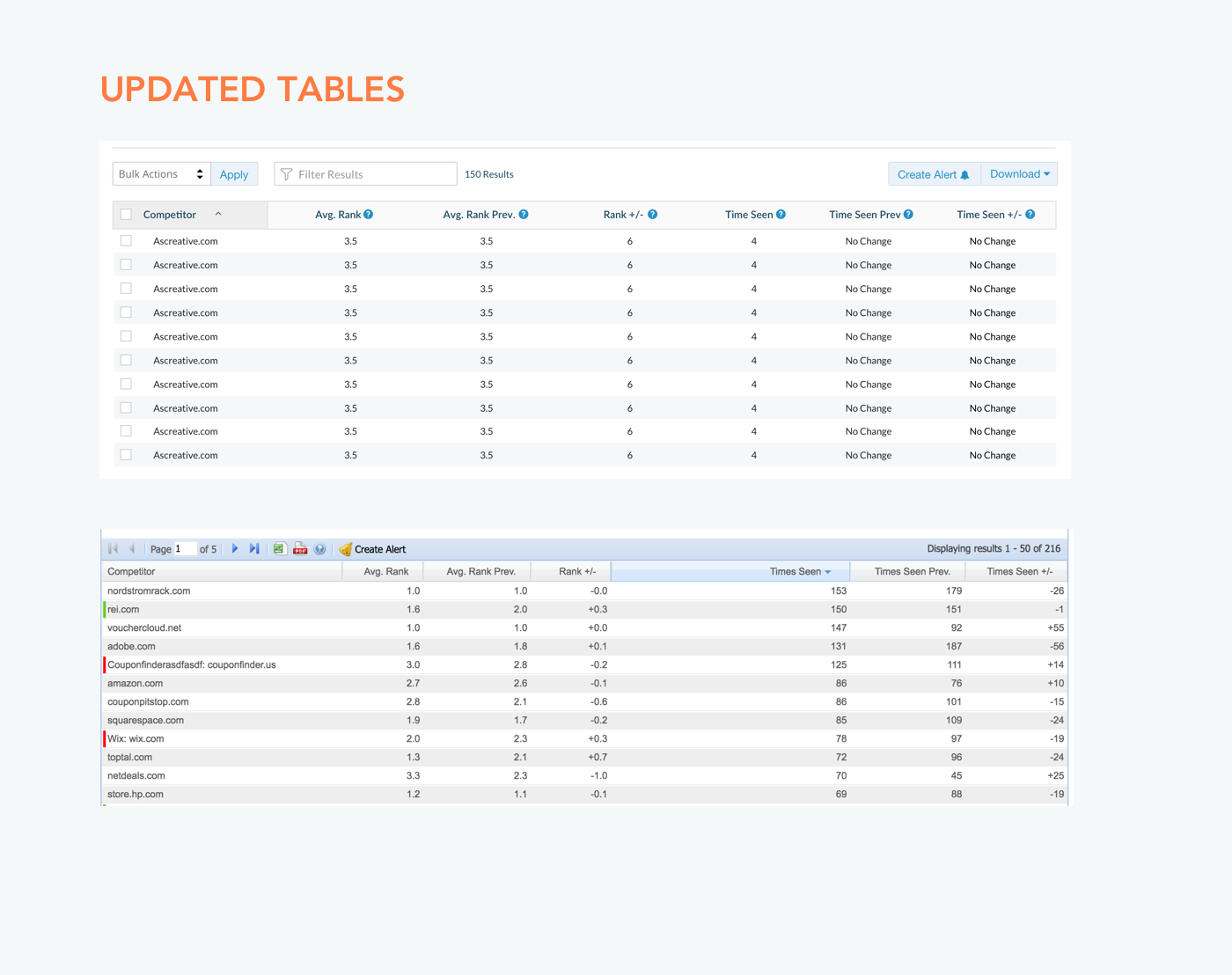Select nordstromrack.com row

click(585, 590)
